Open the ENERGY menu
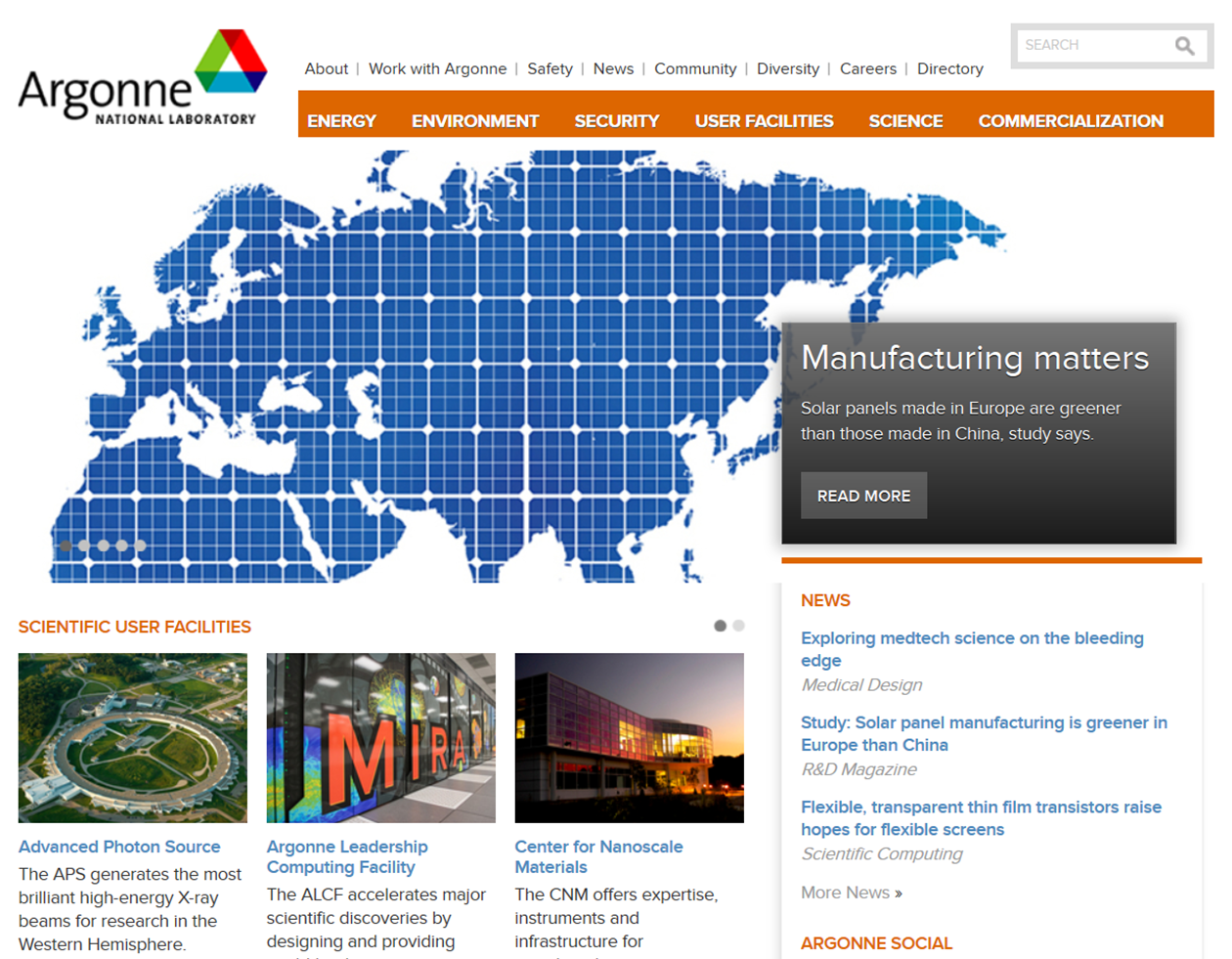Viewport: 1232px width, 959px height. [x=341, y=121]
